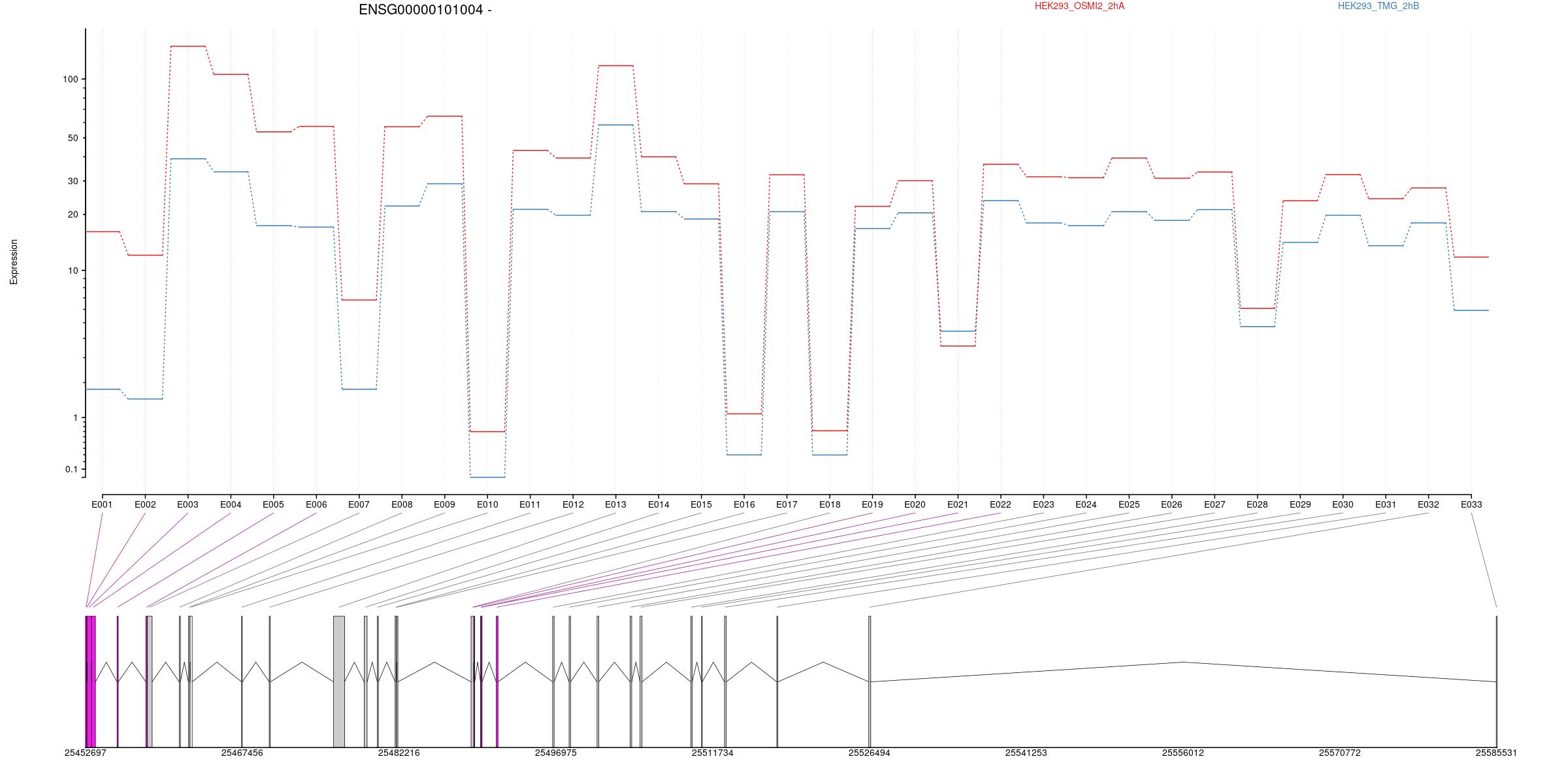
Task: Click exon label E029
Action: 1300,504
